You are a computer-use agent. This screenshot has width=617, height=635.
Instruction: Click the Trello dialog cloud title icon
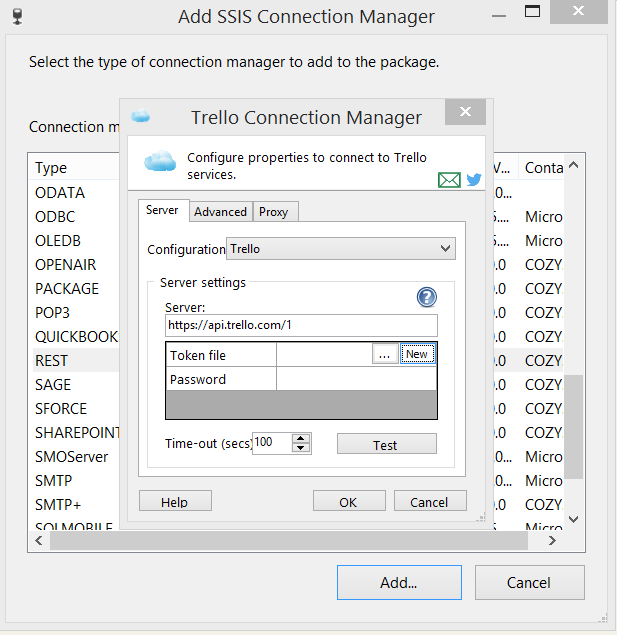pyautogui.click(x=140, y=116)
